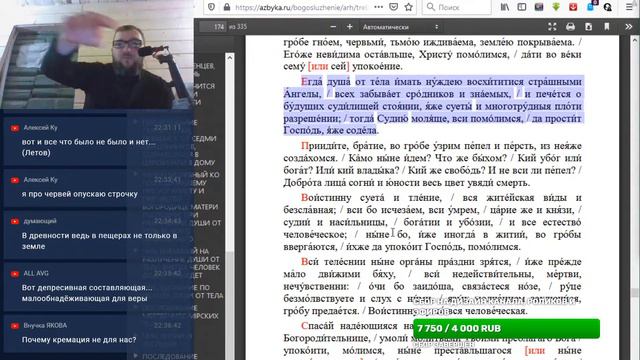Viewport: 640px width, 360px height.
Task: Download the PDF file
Action: pos(589,27)
